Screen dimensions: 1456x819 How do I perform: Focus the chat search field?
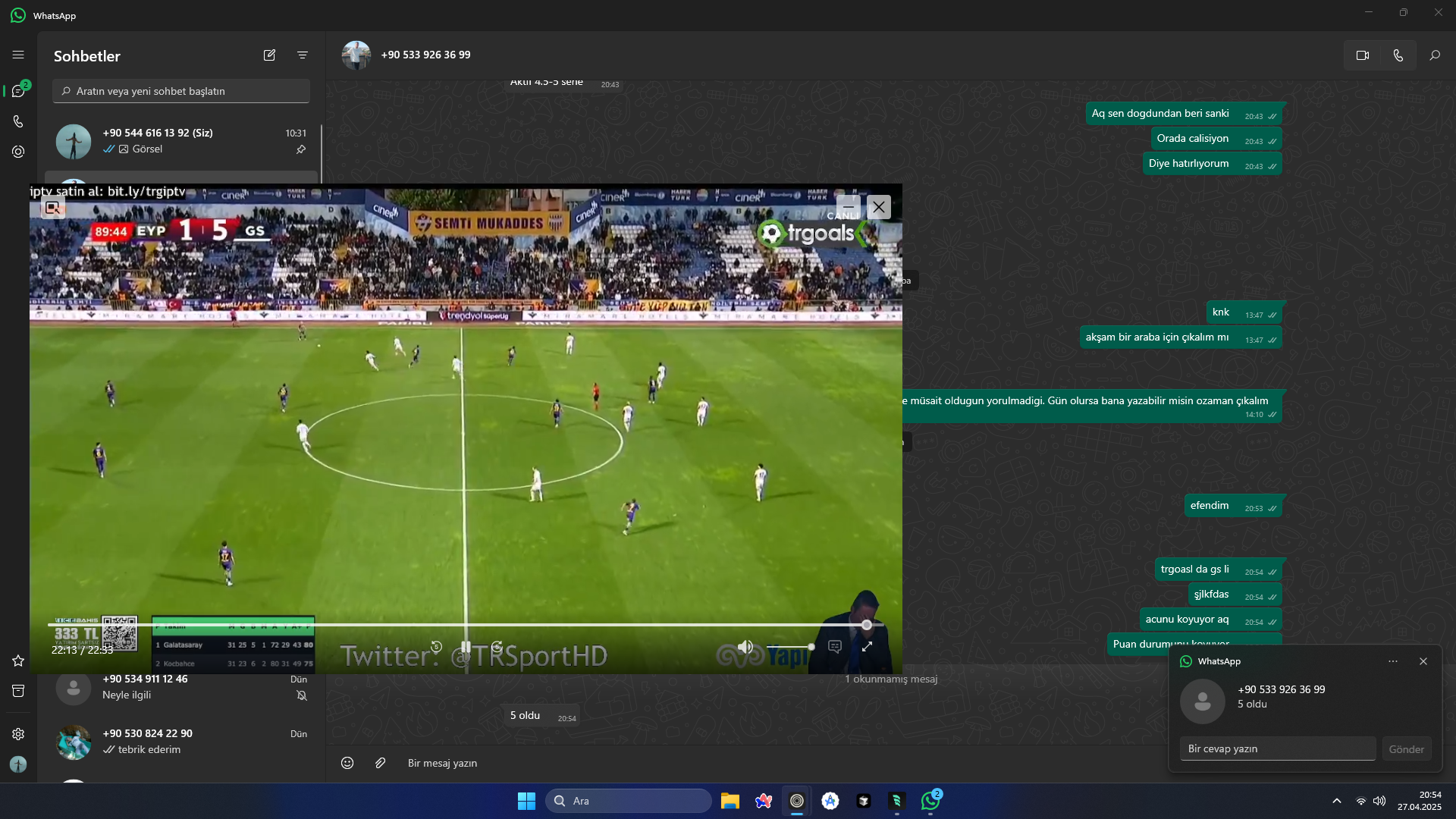pos(181,91)
